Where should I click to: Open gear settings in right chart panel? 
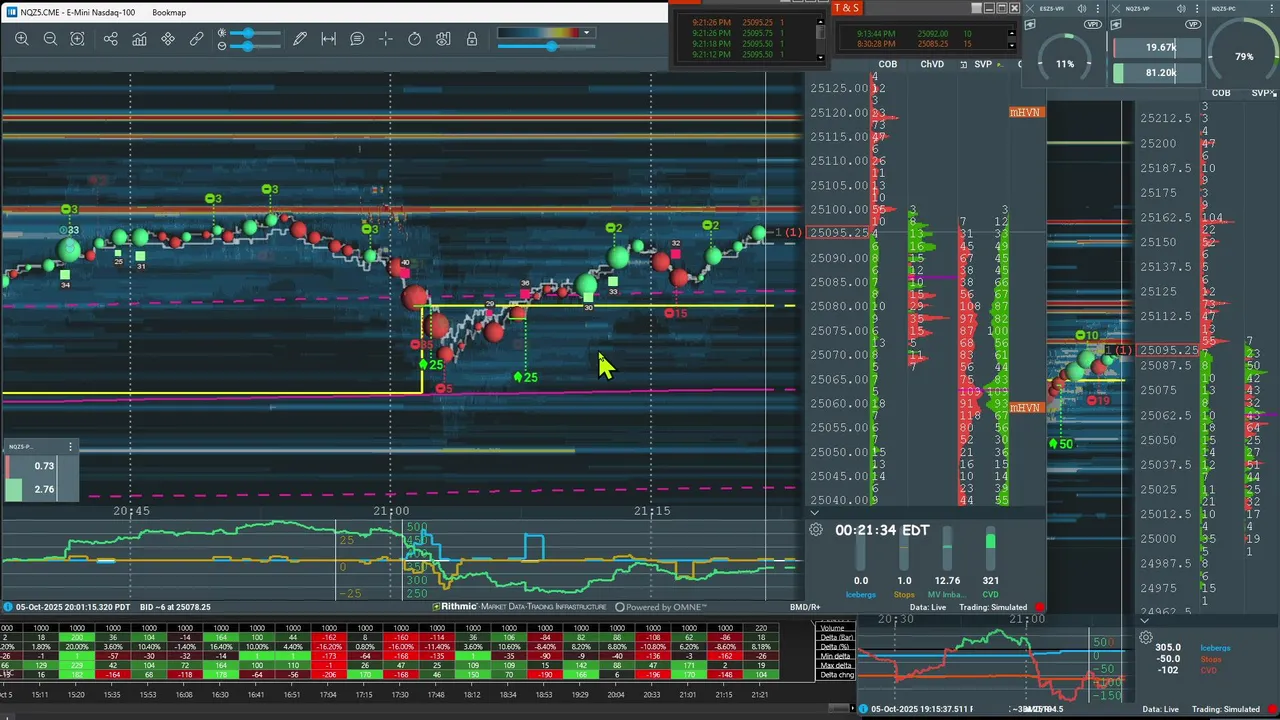1146,637
